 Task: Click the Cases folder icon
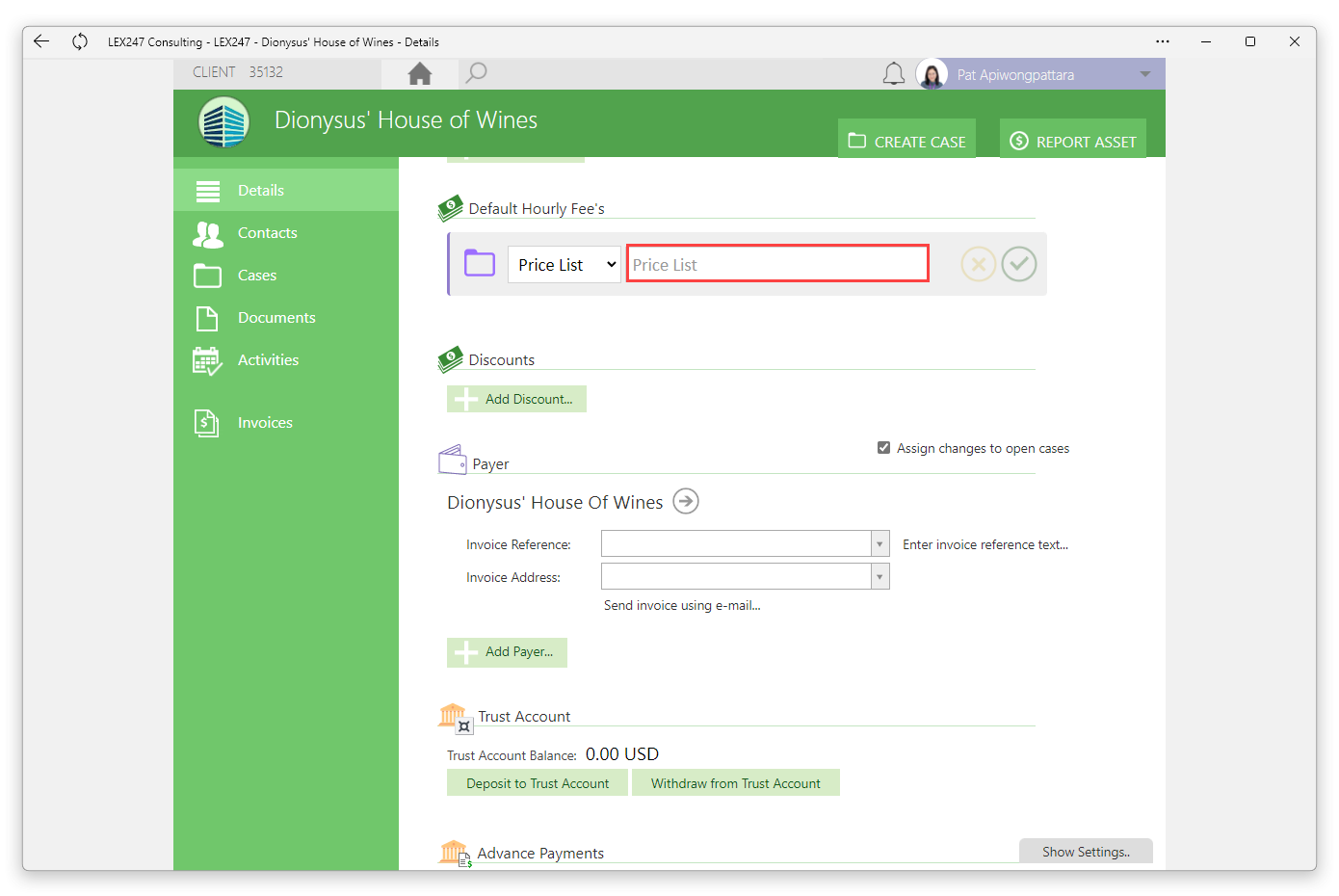coord(207,276)
